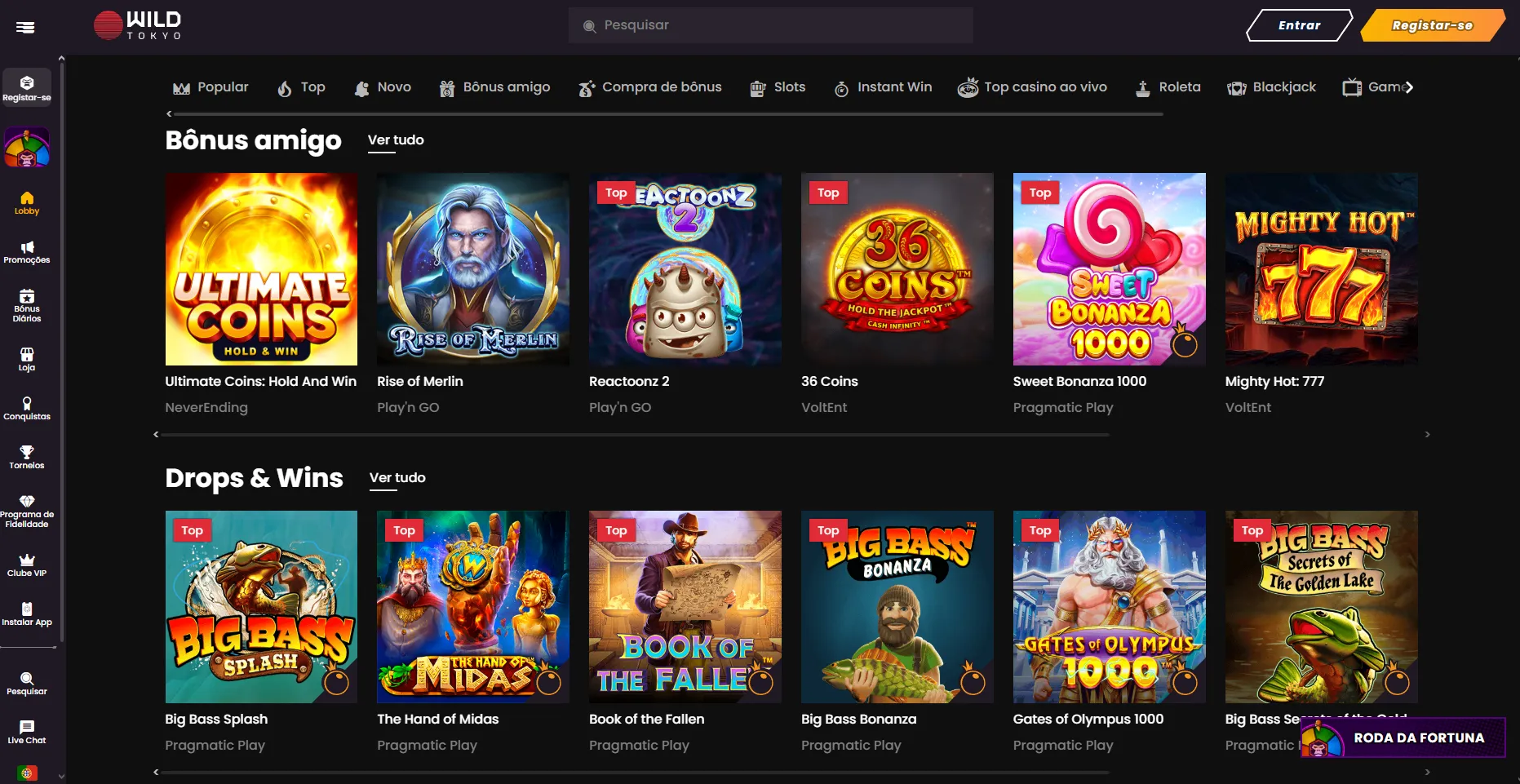The height and width of the screenshot is (784, 1520).
Task: Click the Portugal flag language icon
Action: click(x=27, y=773)
